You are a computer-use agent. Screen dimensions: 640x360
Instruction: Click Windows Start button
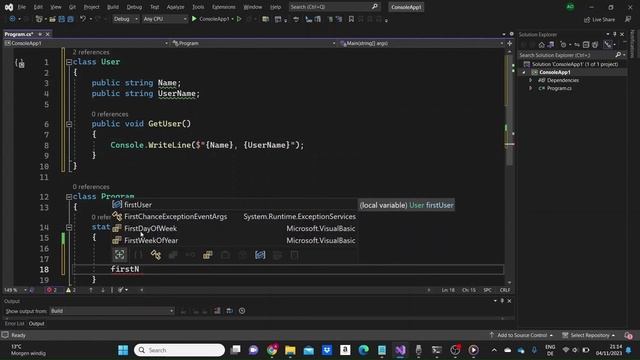click(x=123, y=350)
